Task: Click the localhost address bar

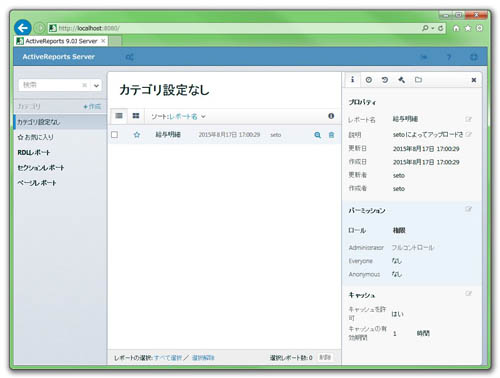Action: click(x=233, y=28)
